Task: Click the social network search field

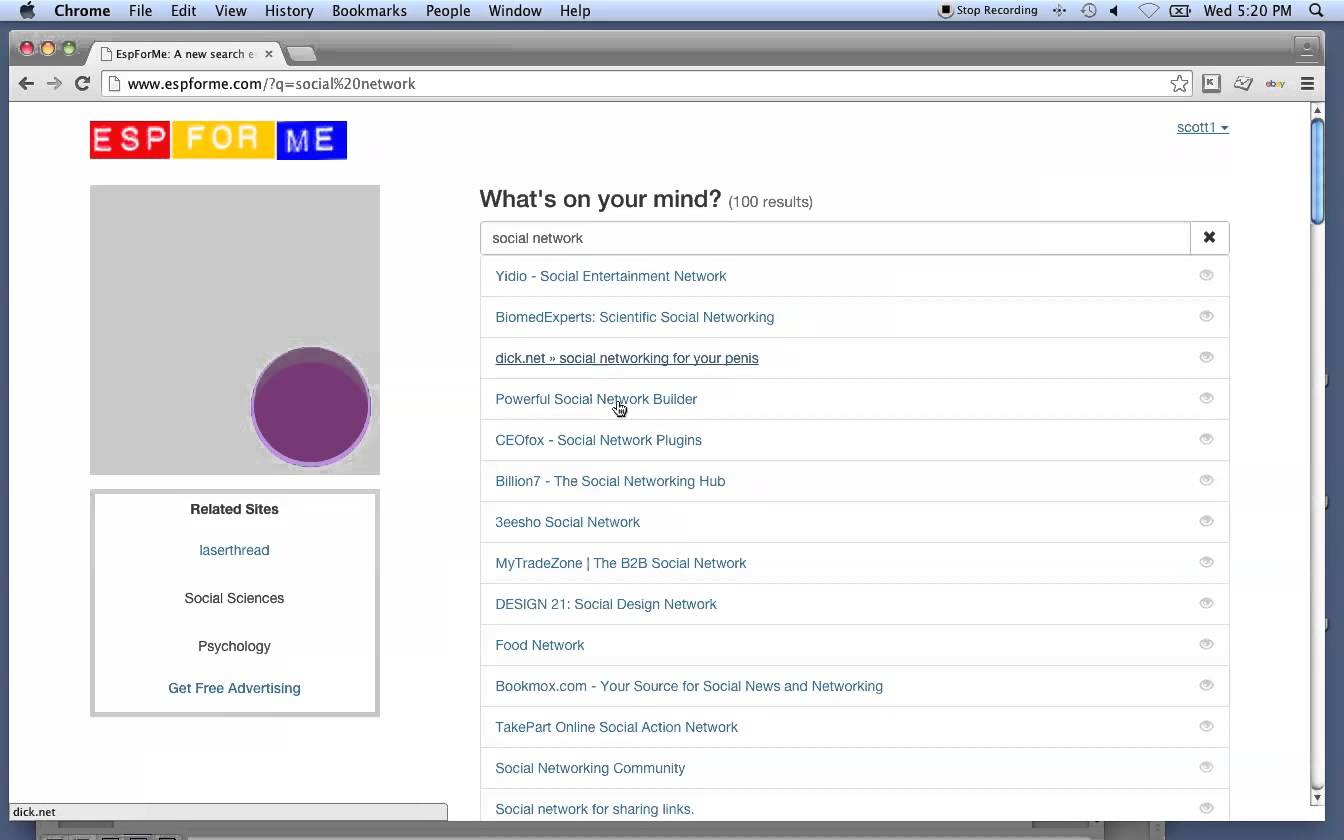Action: (835, 238)
